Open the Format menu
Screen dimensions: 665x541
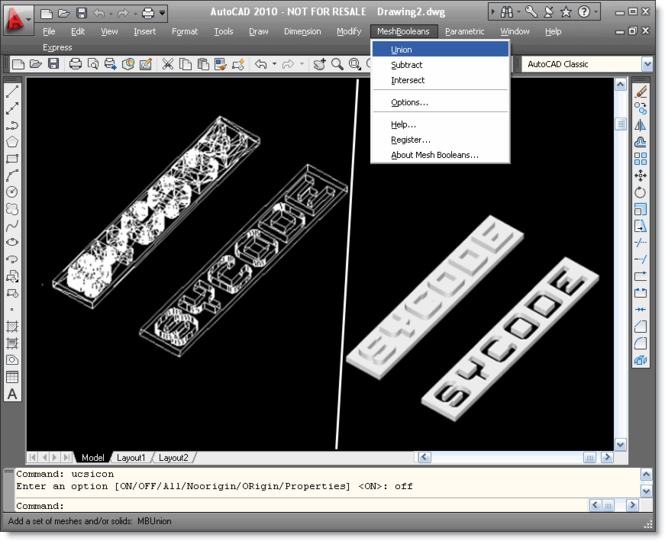[184, 31]
